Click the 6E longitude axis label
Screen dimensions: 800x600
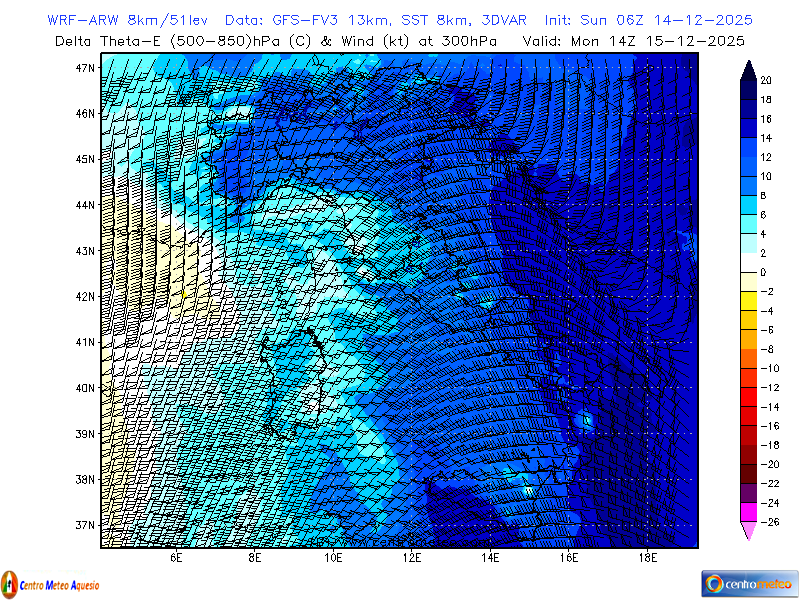[176, 558]
